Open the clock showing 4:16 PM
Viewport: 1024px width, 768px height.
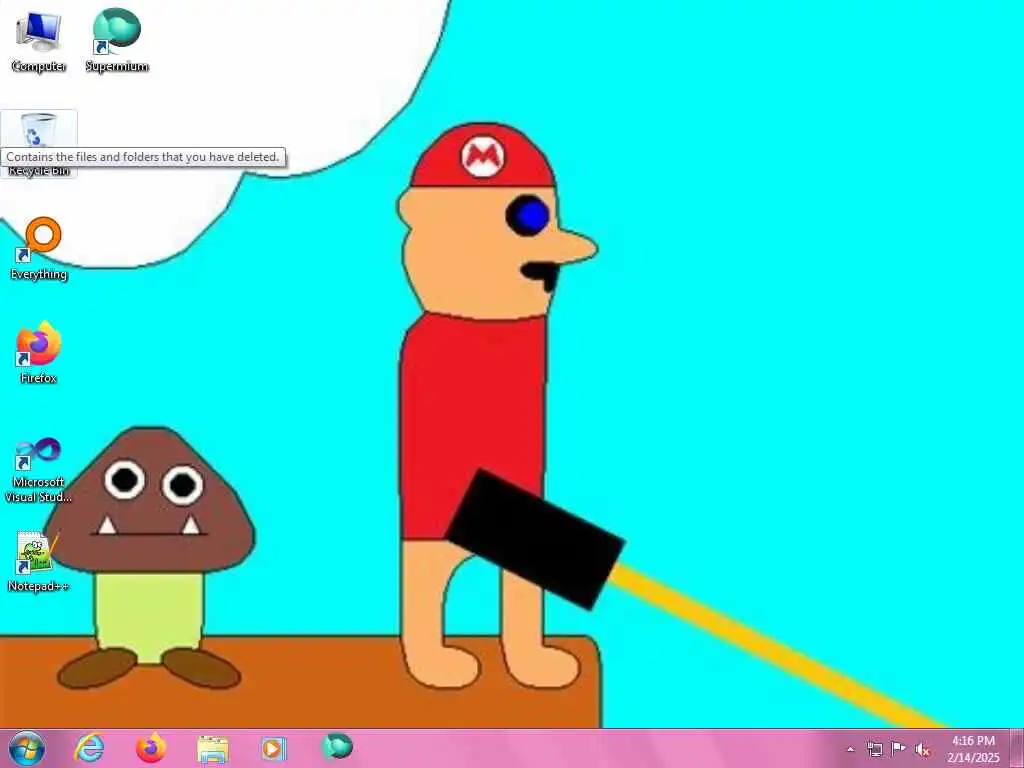pyautogui.click(x=973, y=749)
